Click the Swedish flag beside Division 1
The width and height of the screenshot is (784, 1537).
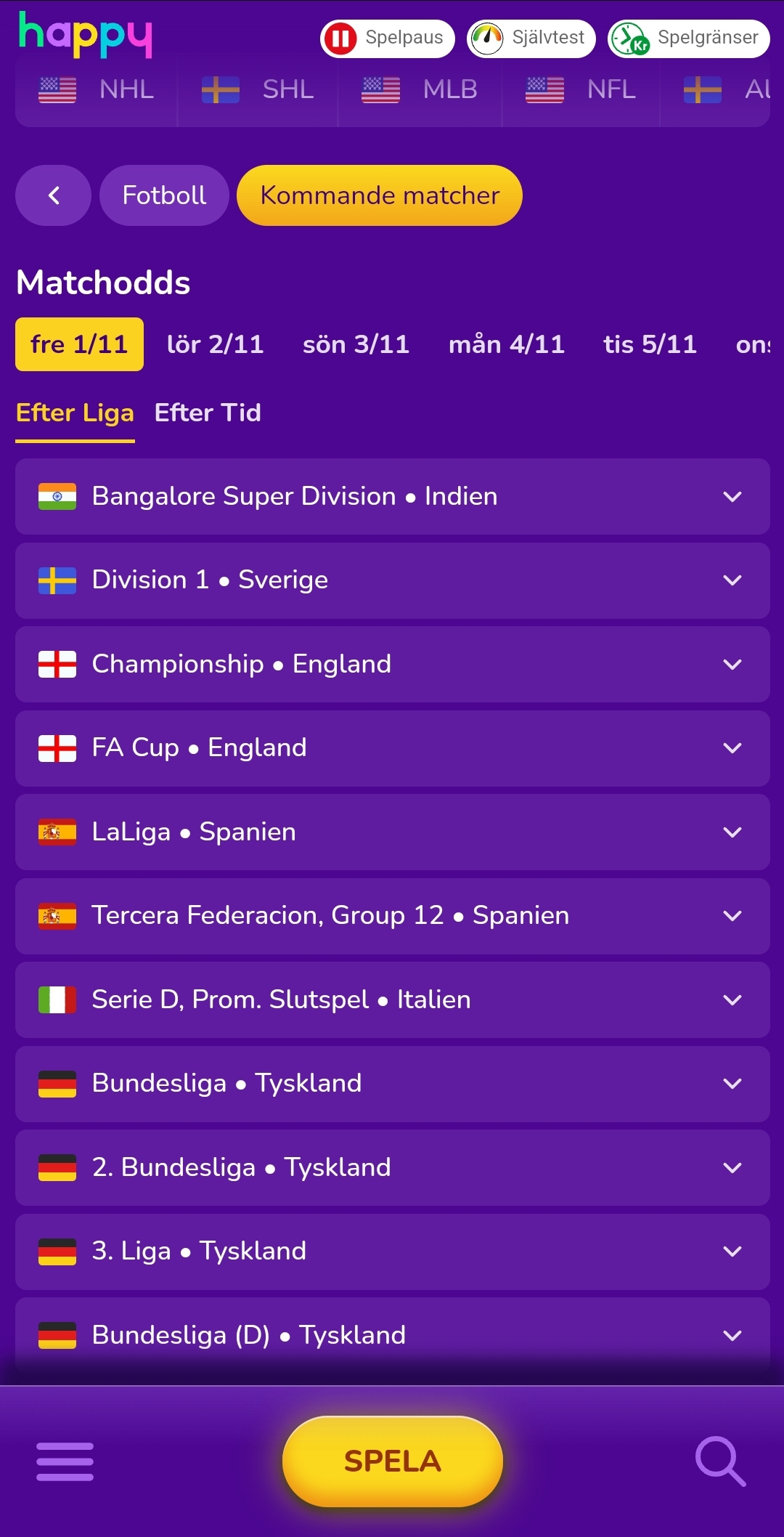[x=58, y=580]
